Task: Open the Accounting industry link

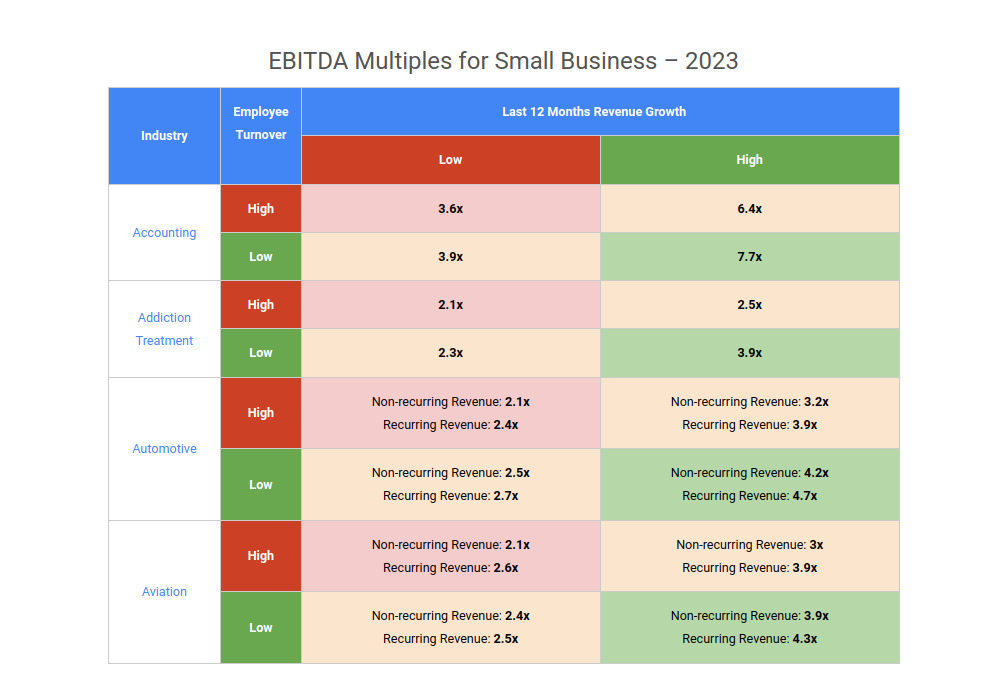Action: click(164, 233)
